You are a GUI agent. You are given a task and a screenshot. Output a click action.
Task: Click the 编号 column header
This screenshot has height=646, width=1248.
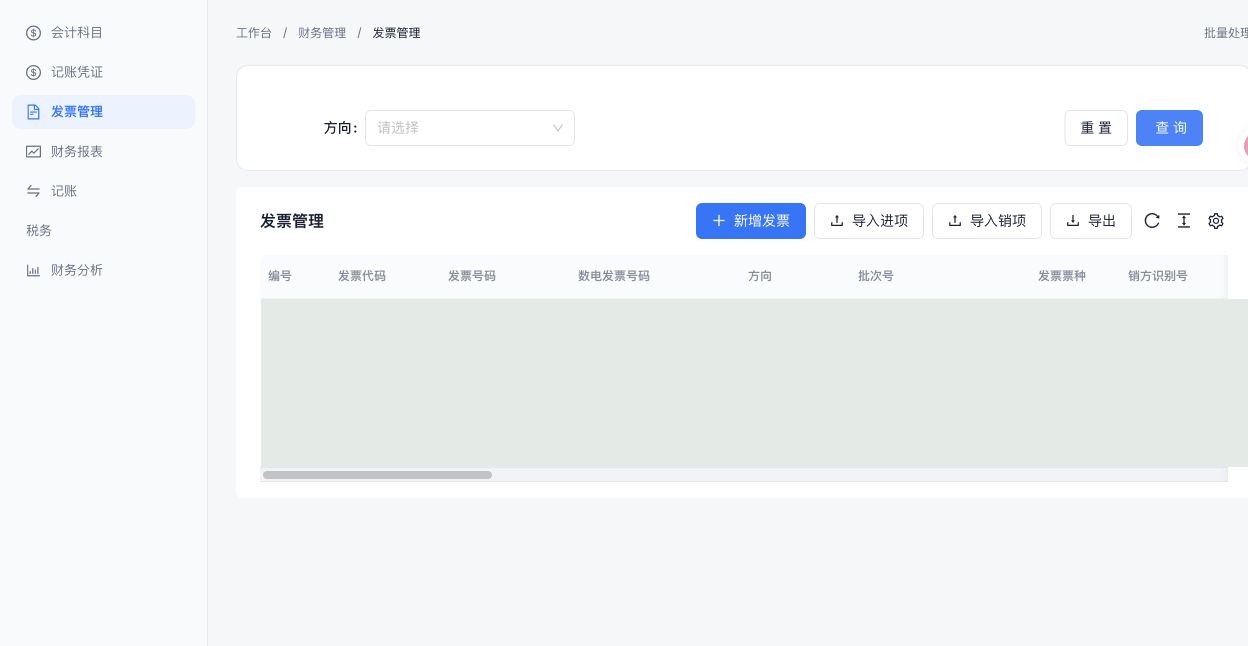click(280, 276)
